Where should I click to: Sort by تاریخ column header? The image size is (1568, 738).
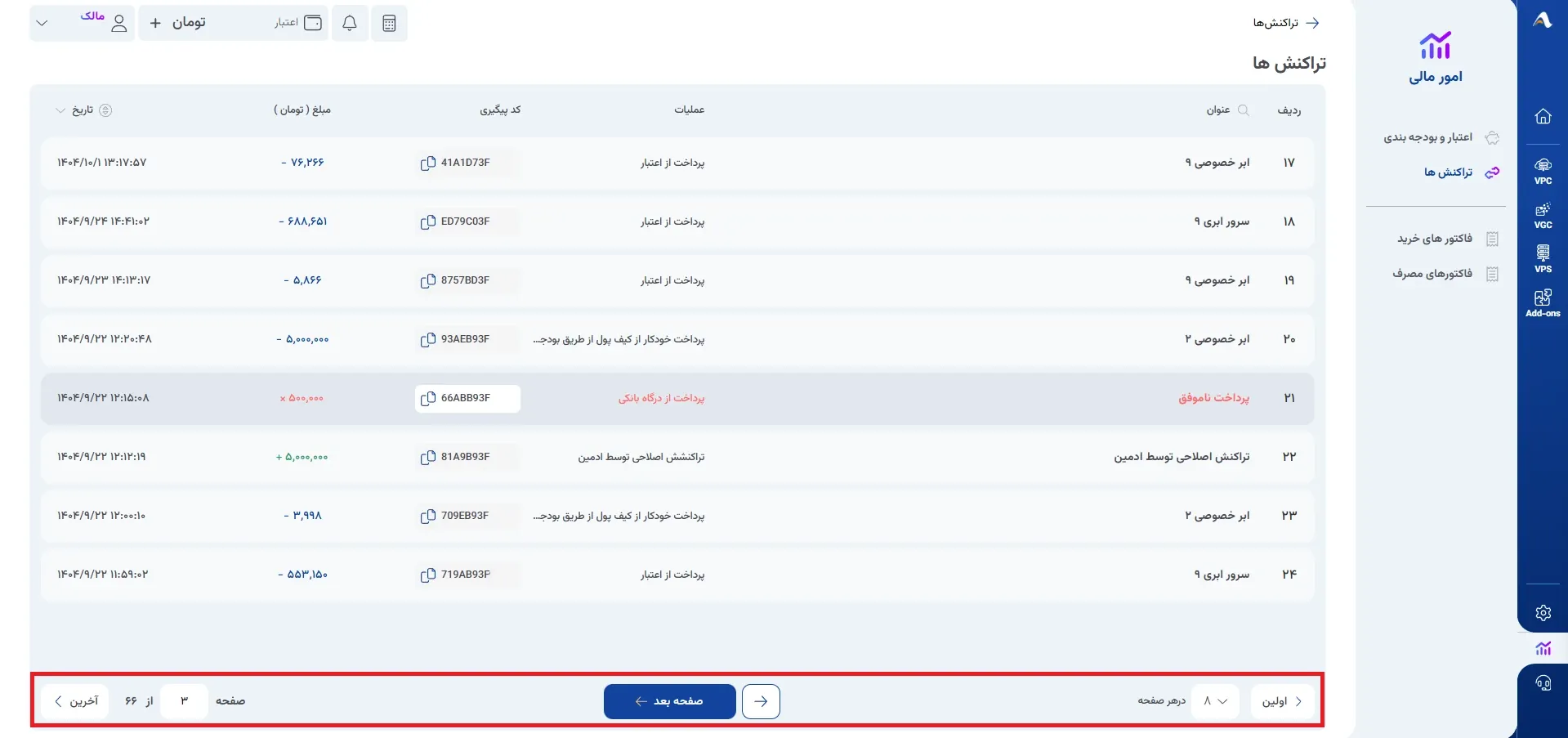pyautogui.click(x=83, y=110)
